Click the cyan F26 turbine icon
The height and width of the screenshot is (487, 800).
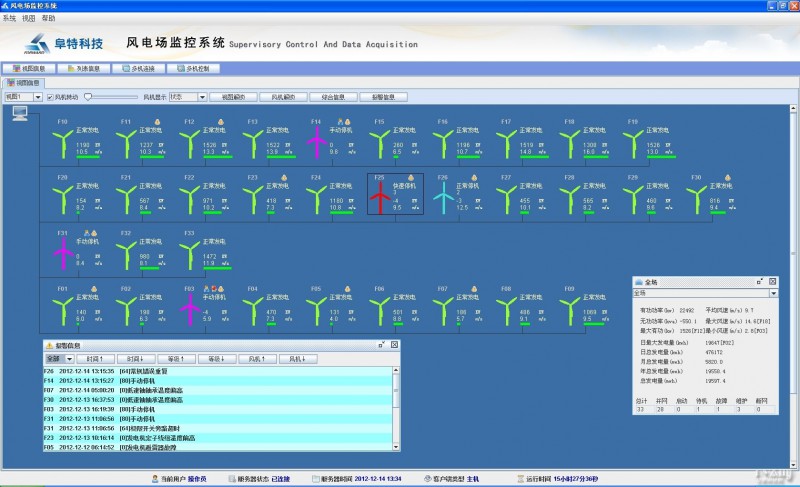(443, 198)
